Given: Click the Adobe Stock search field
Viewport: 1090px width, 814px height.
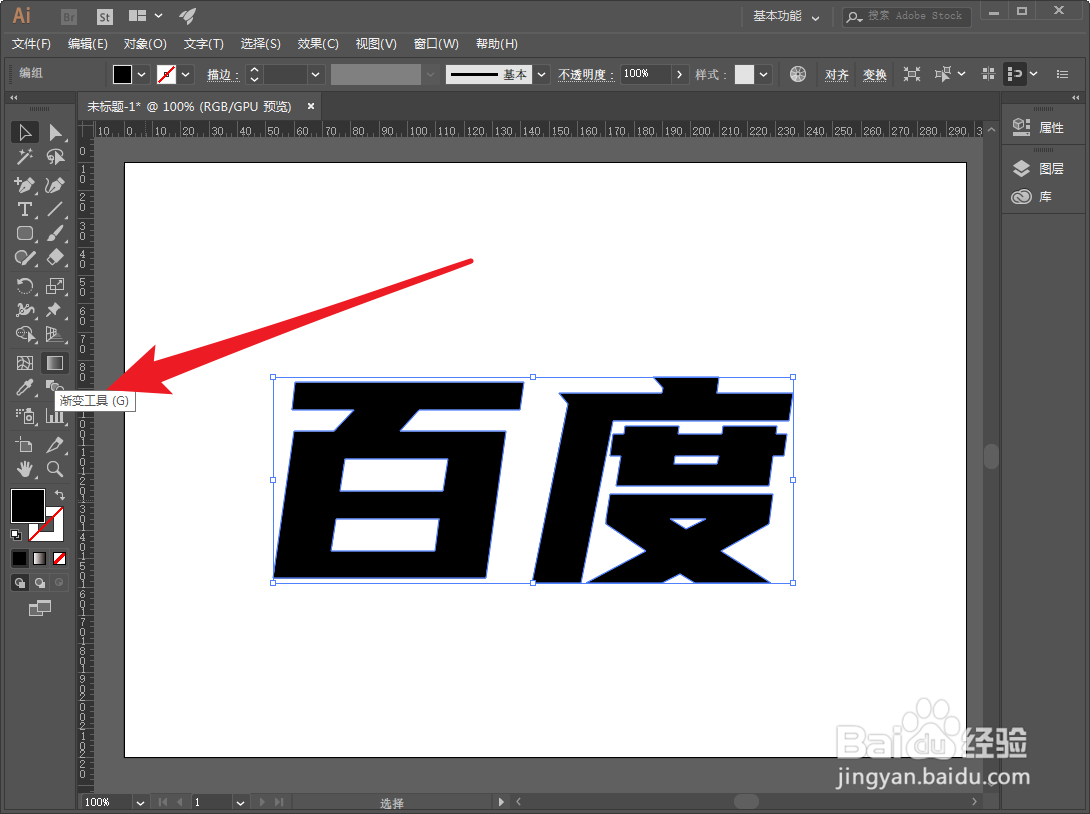Looking at the screenshot, I should 907,16.
